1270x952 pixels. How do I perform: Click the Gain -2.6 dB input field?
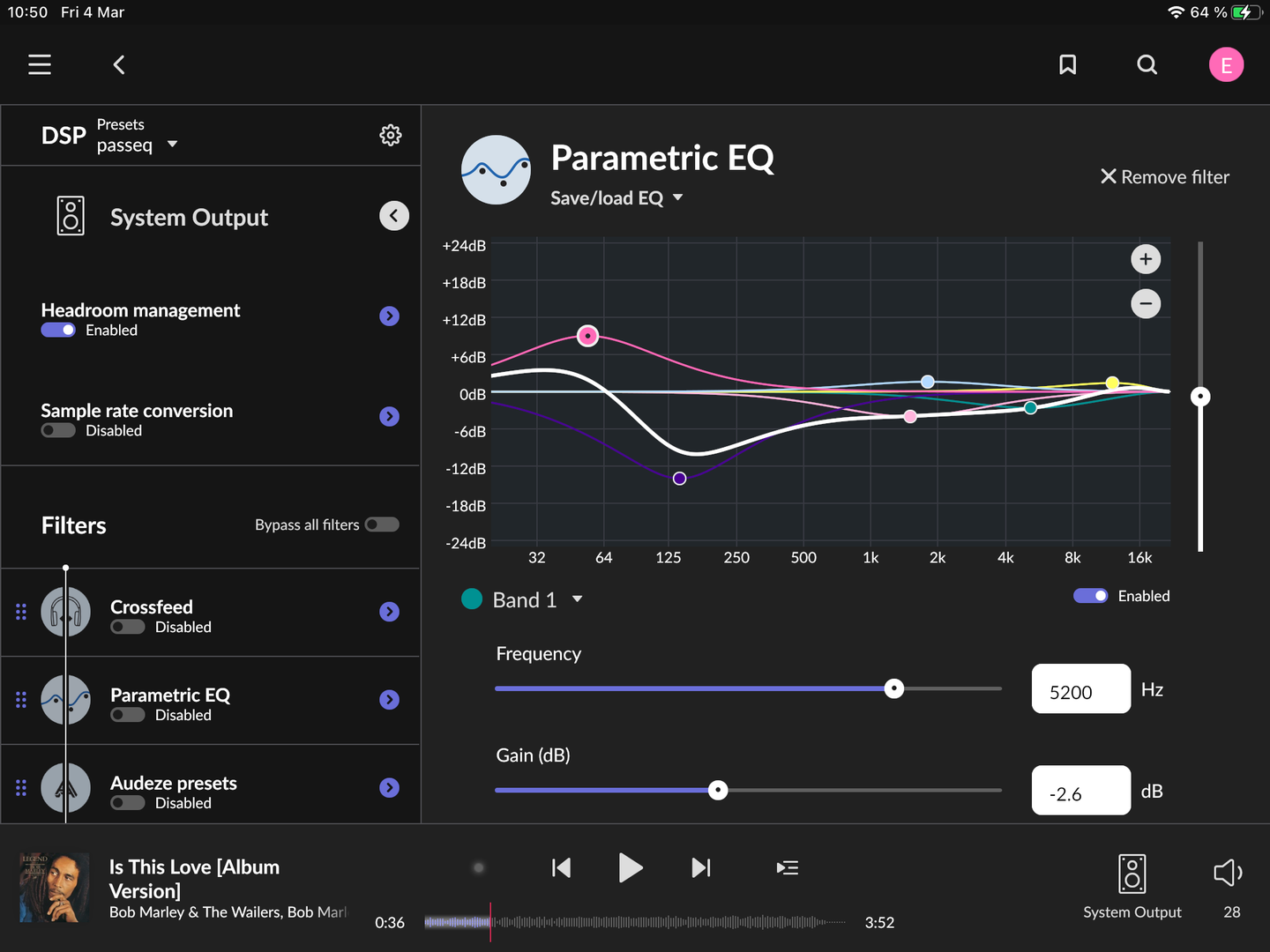(x=1081, y=790)
